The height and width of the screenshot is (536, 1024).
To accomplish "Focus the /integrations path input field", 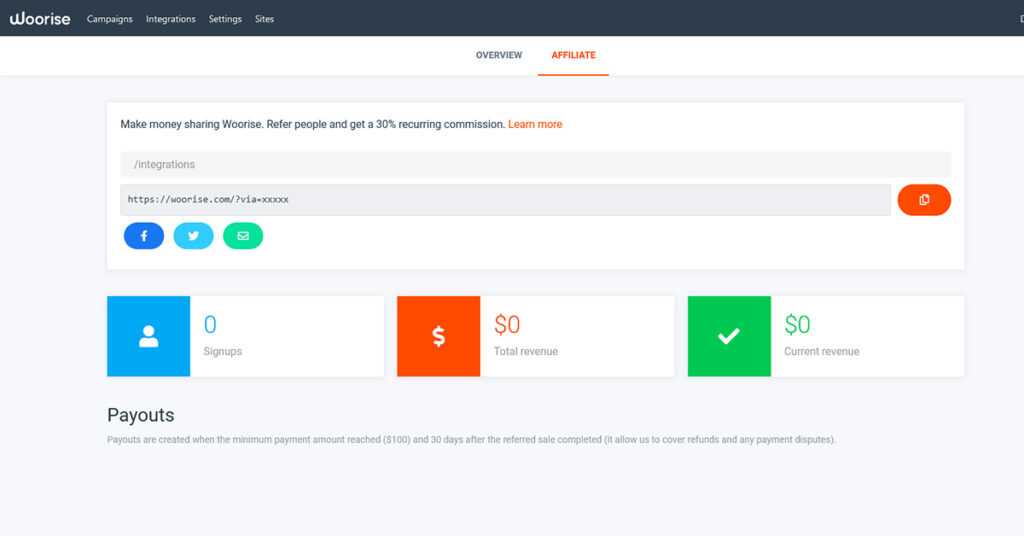I will [x=535, y=164].
